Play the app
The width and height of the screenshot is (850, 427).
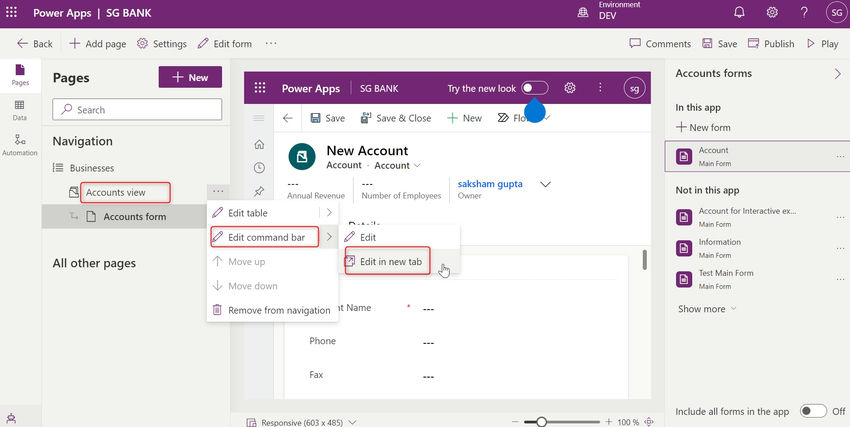pyautogui.click(x=822, y=44)
